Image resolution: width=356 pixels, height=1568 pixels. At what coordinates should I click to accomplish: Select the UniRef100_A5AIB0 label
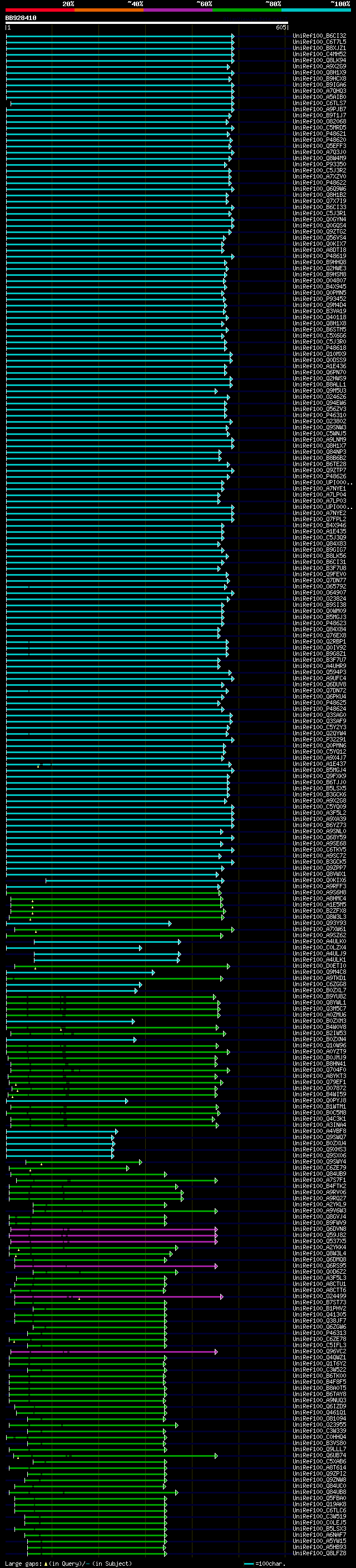pos(319,97)
